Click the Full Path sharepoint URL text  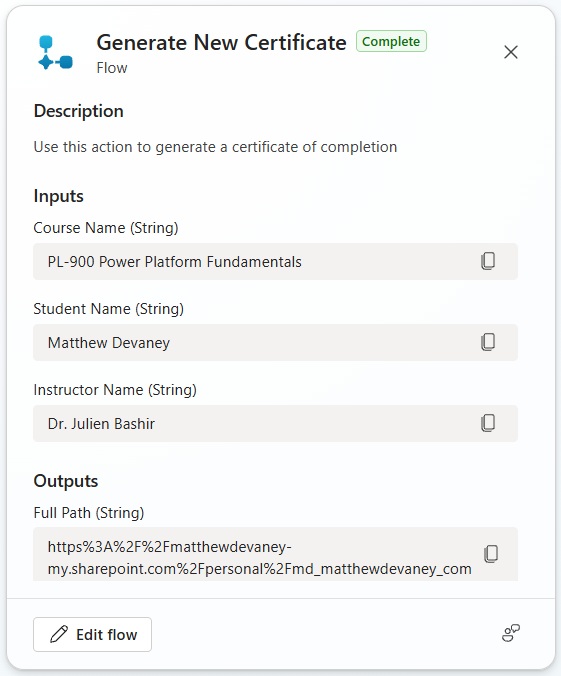[259, 558]
